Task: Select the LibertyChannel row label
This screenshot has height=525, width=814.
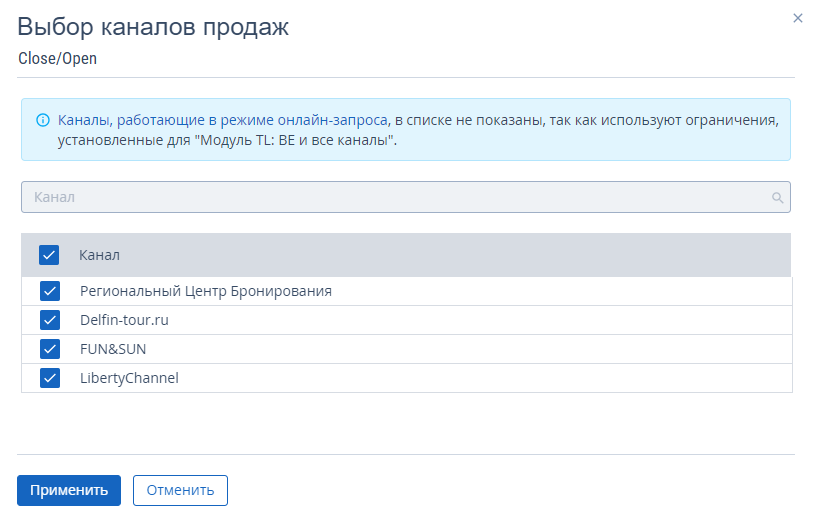Action: click(x=129, y=378)
